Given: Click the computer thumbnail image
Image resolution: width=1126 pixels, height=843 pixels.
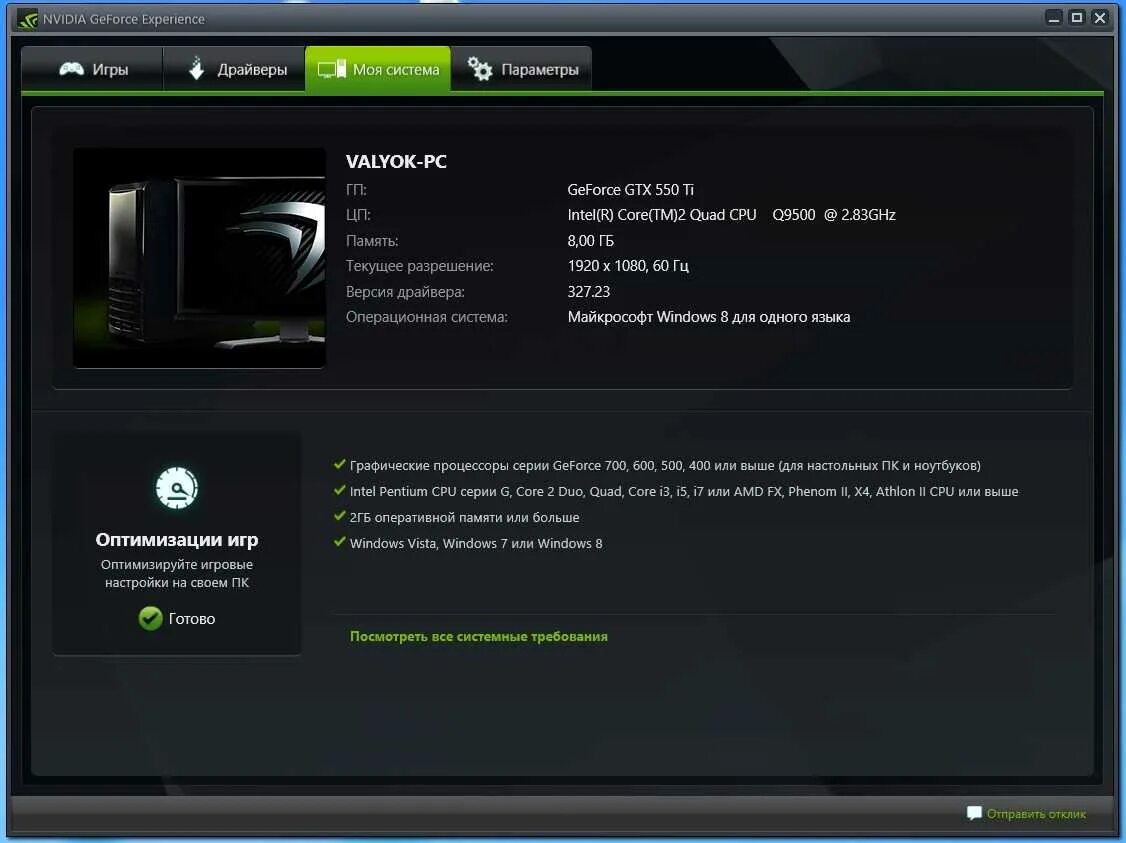Looking at the screenshot, I should [199, 259].
